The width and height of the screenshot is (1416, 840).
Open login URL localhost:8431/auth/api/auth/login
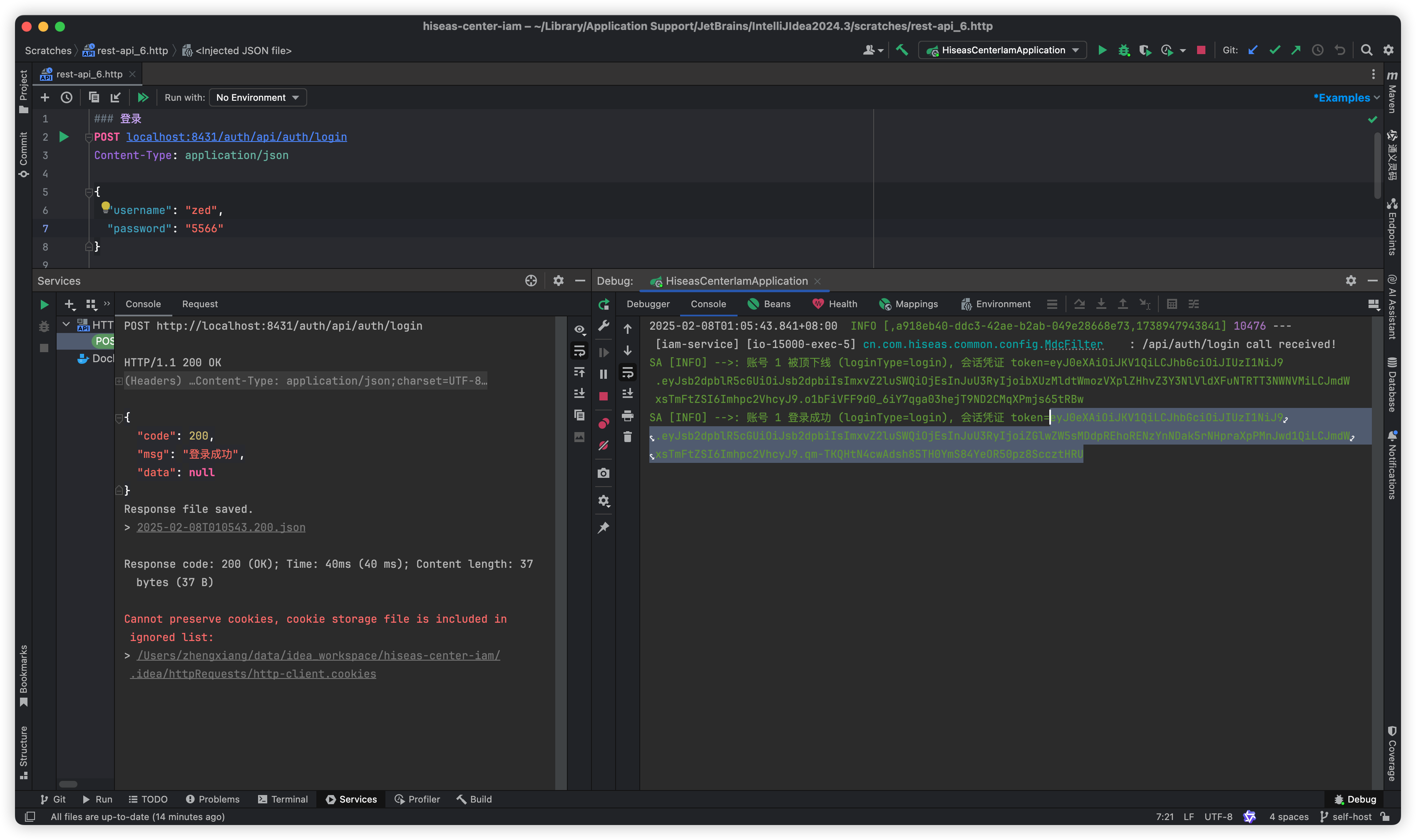(236, 137)
